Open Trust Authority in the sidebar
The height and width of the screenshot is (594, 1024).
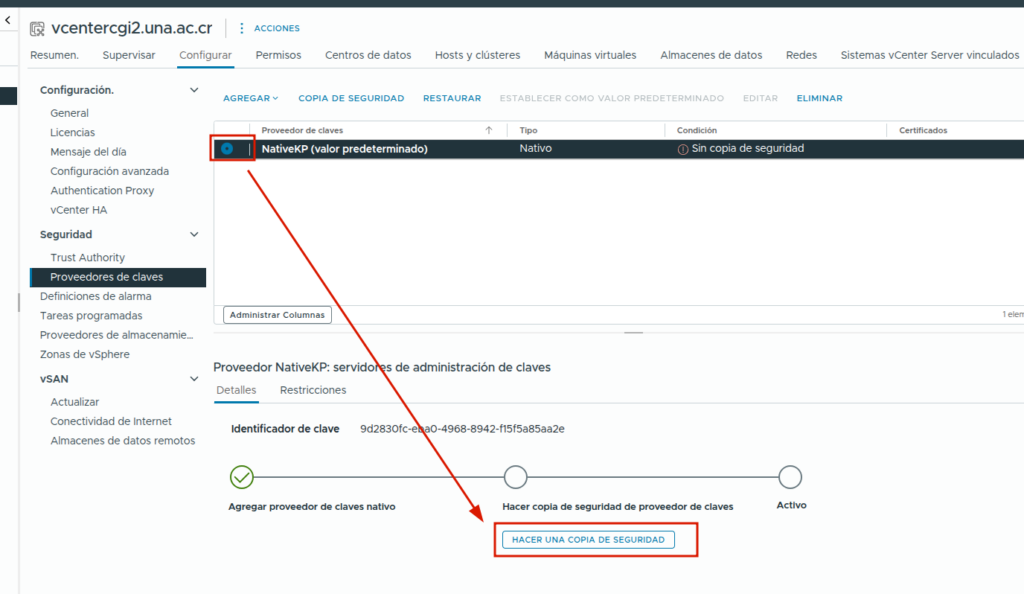(x=87, y=258)
